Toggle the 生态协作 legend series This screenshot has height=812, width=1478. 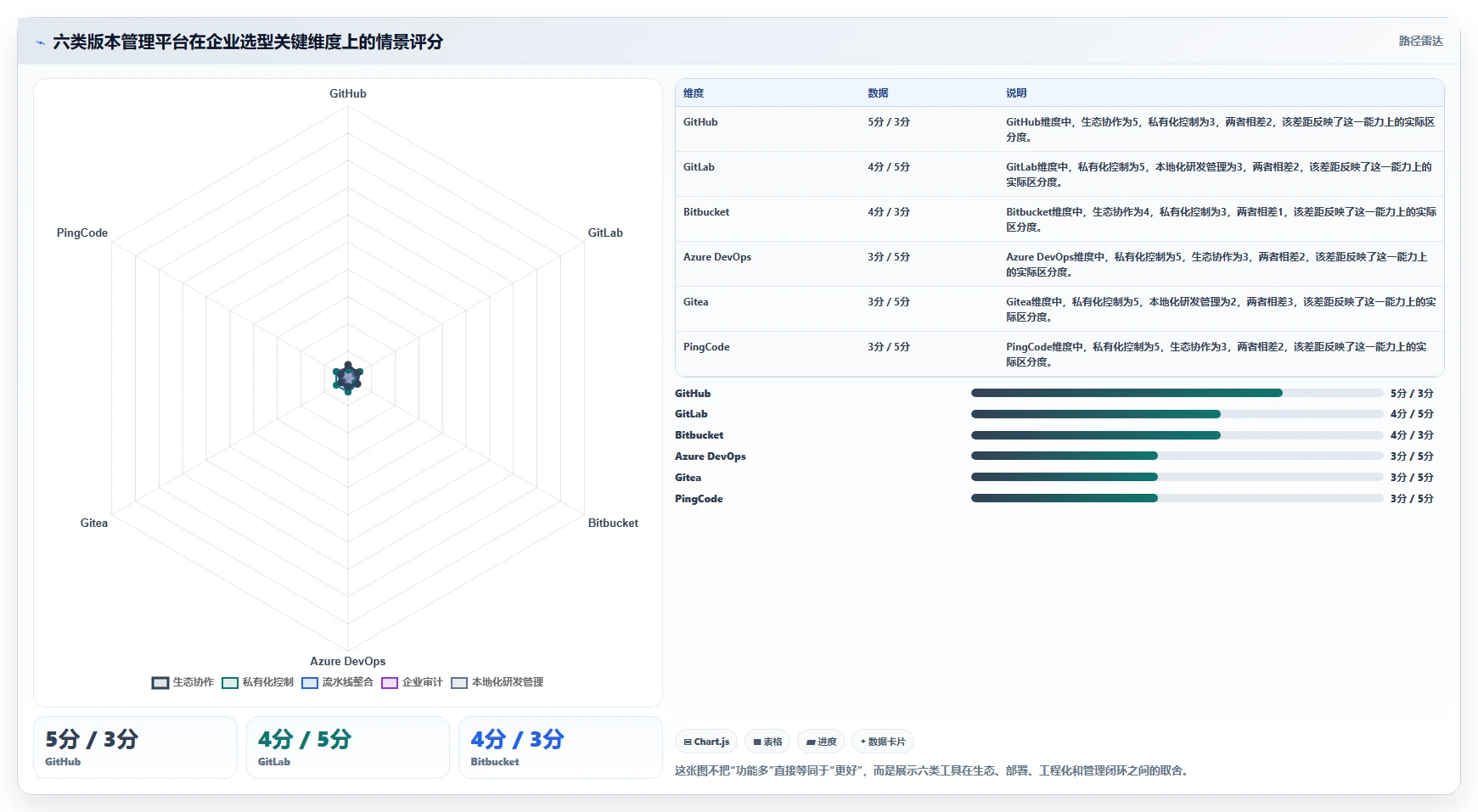(183, 682)
